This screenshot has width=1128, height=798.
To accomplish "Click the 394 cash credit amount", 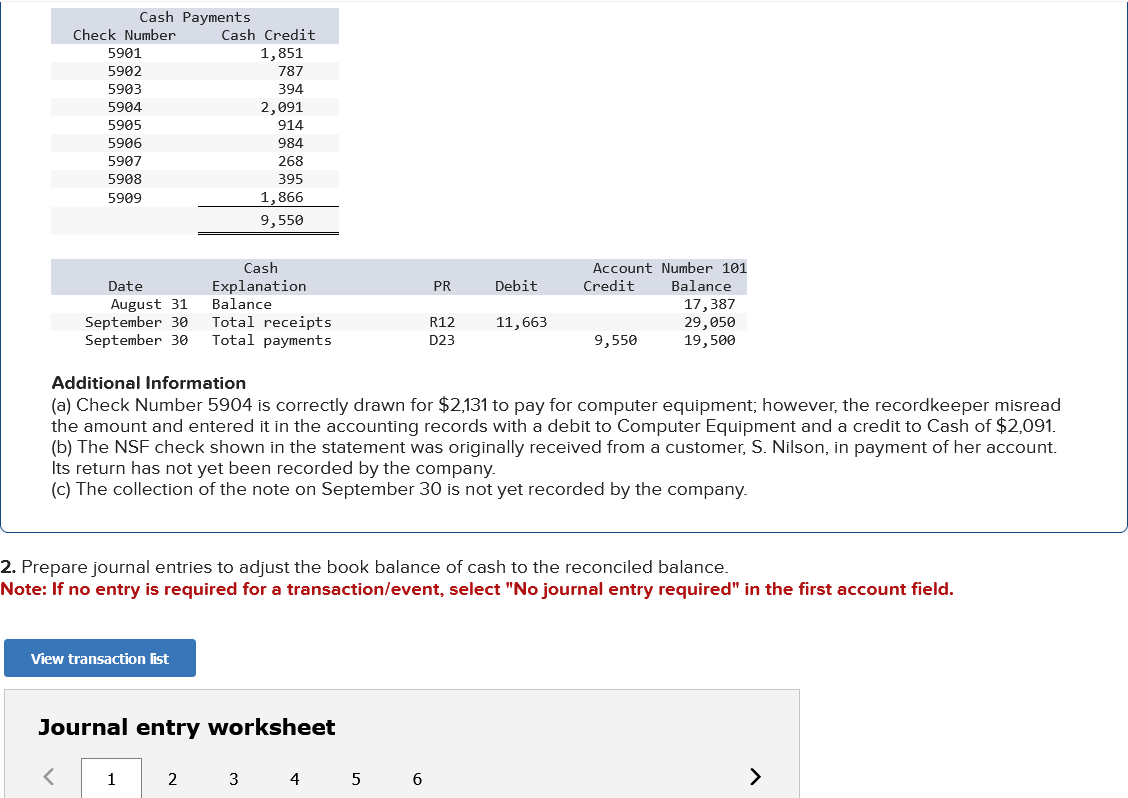I will pyautogui.click(x=291, y=89).
